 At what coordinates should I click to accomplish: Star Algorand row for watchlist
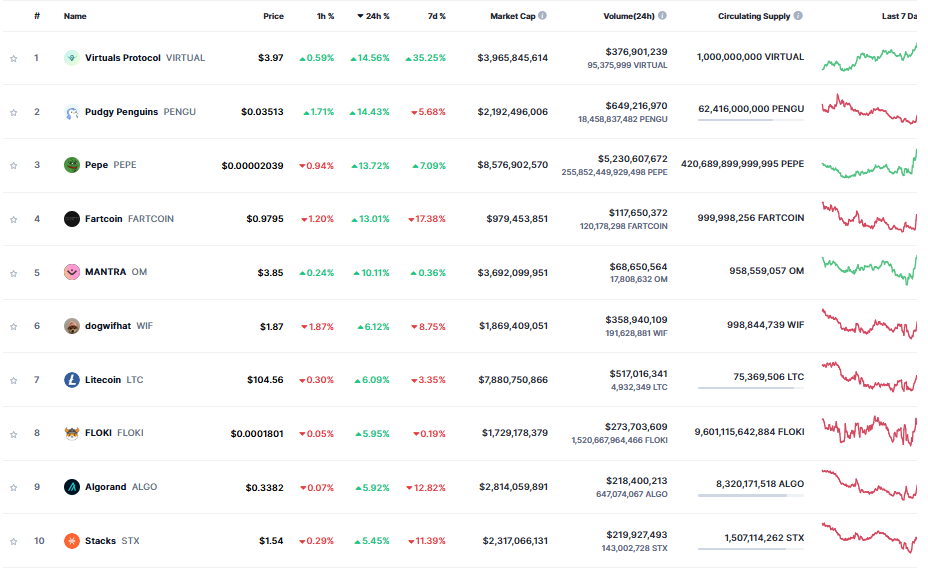click(x=14, y=488)
